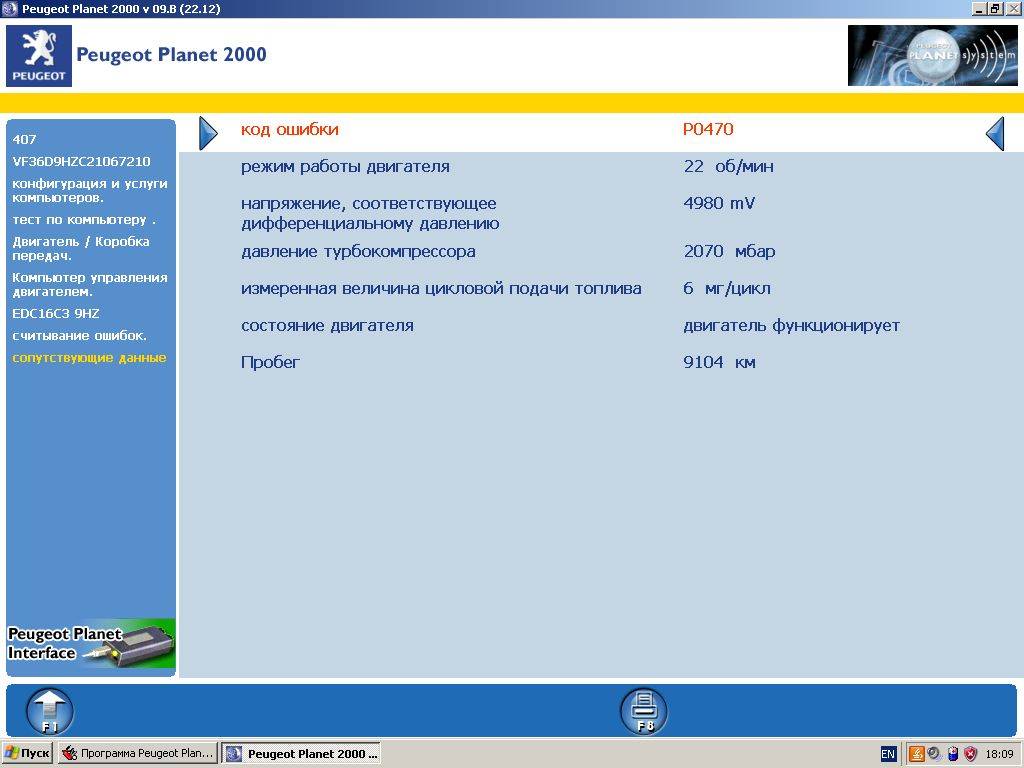Open the red security shield tray icon

pyautogui.click(x=970, y=754)
